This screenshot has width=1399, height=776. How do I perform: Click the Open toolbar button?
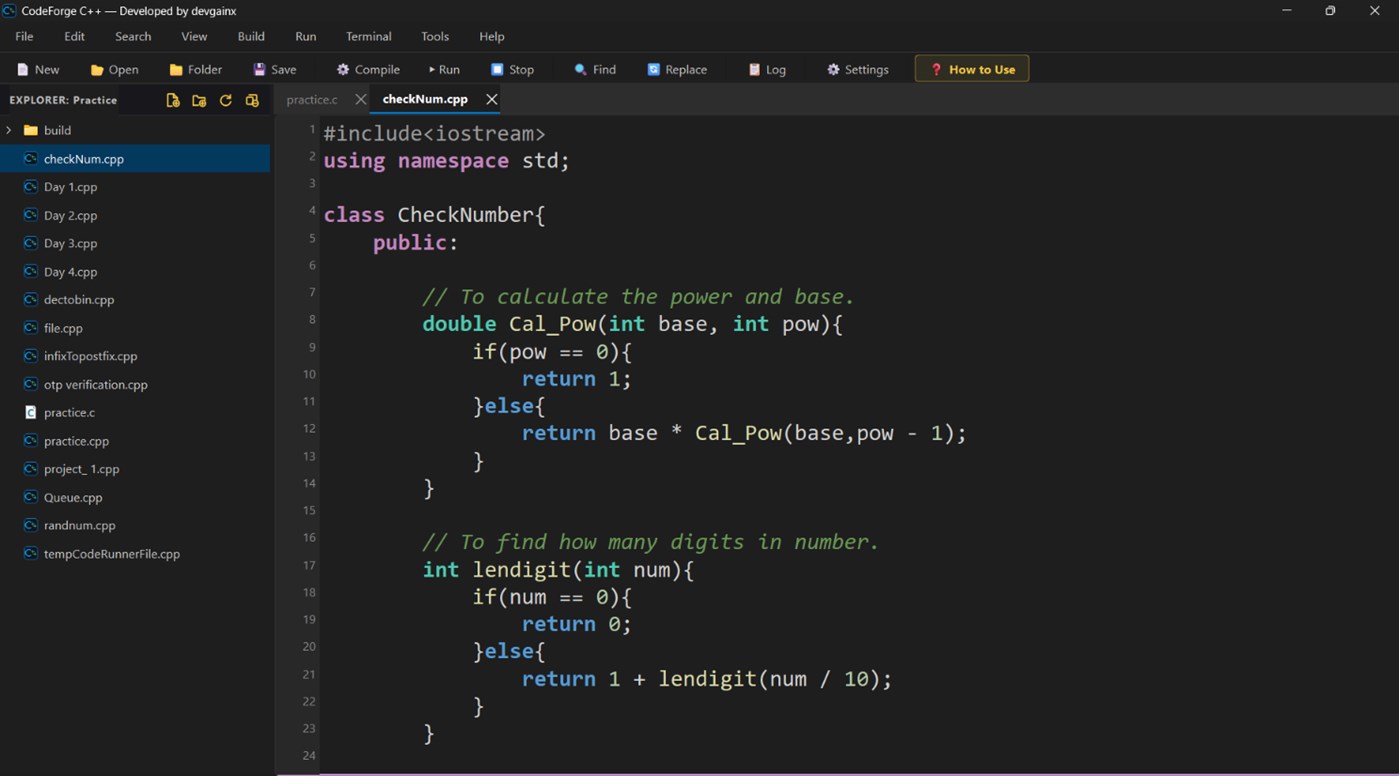(114, 69)
